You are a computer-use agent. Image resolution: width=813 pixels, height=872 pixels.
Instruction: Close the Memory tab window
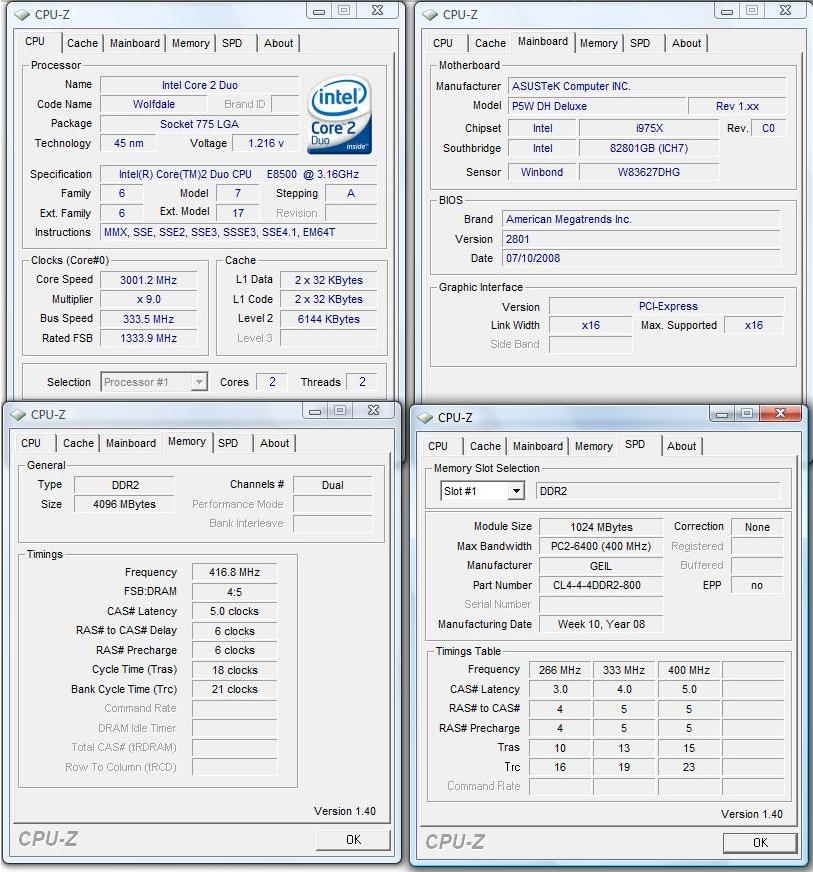pos(373,410)
